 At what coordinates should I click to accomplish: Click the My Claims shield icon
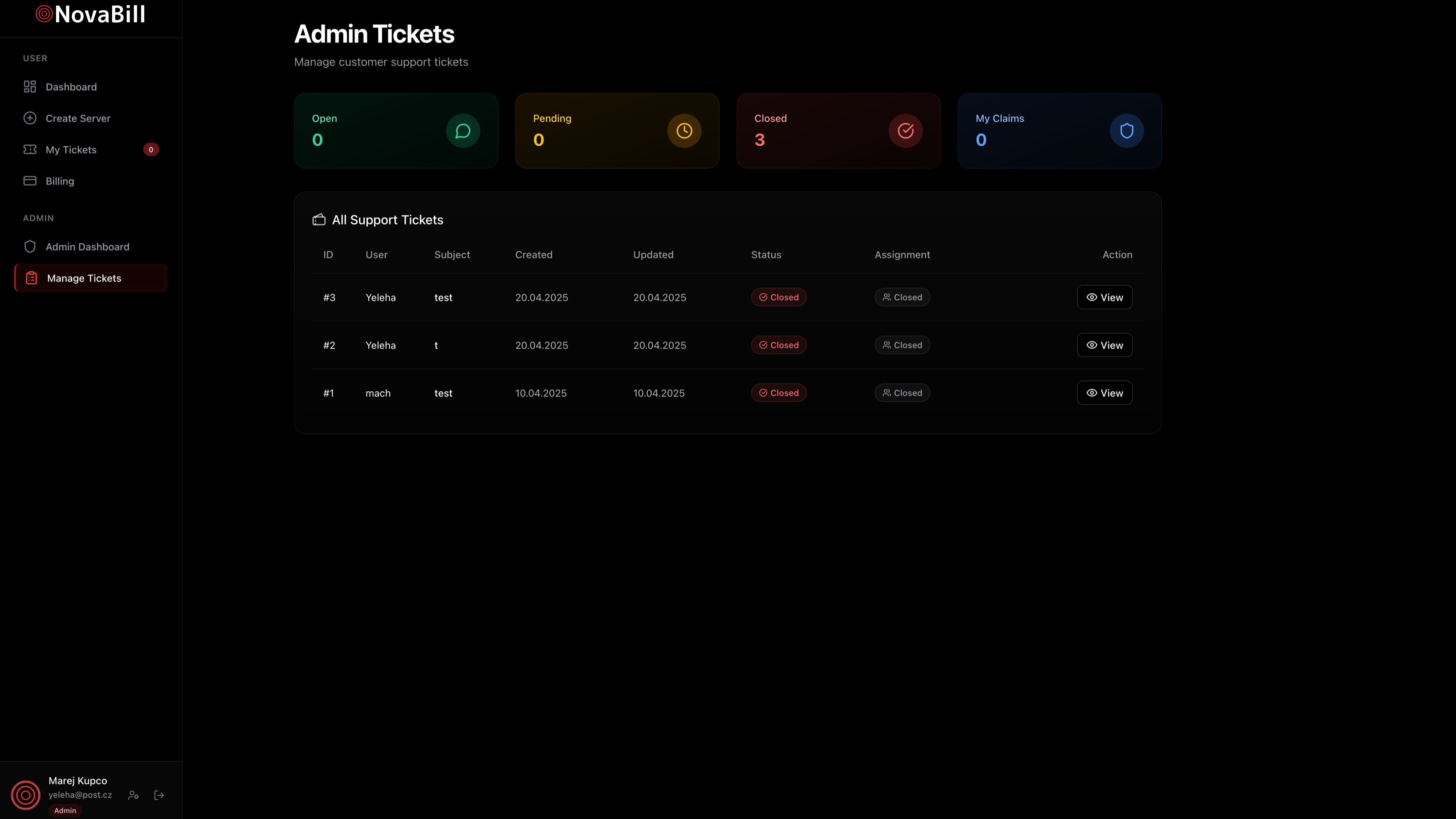point(1127,131)
